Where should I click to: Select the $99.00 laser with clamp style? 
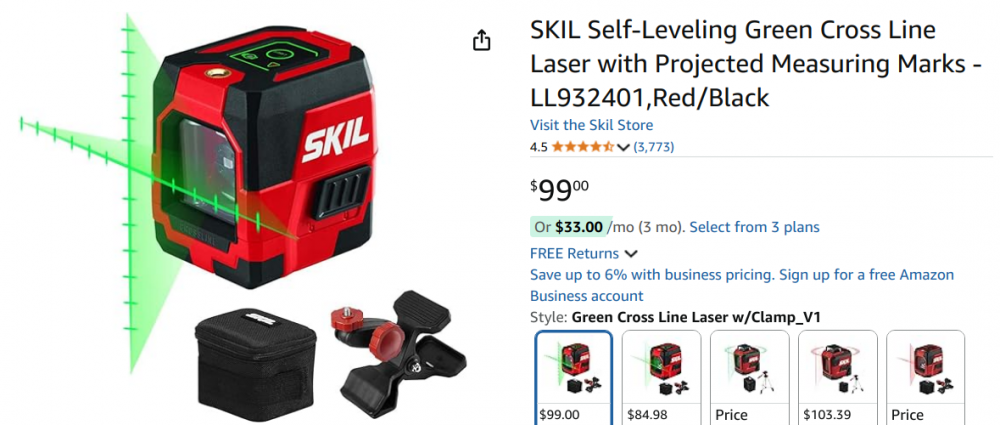point(573,377)
